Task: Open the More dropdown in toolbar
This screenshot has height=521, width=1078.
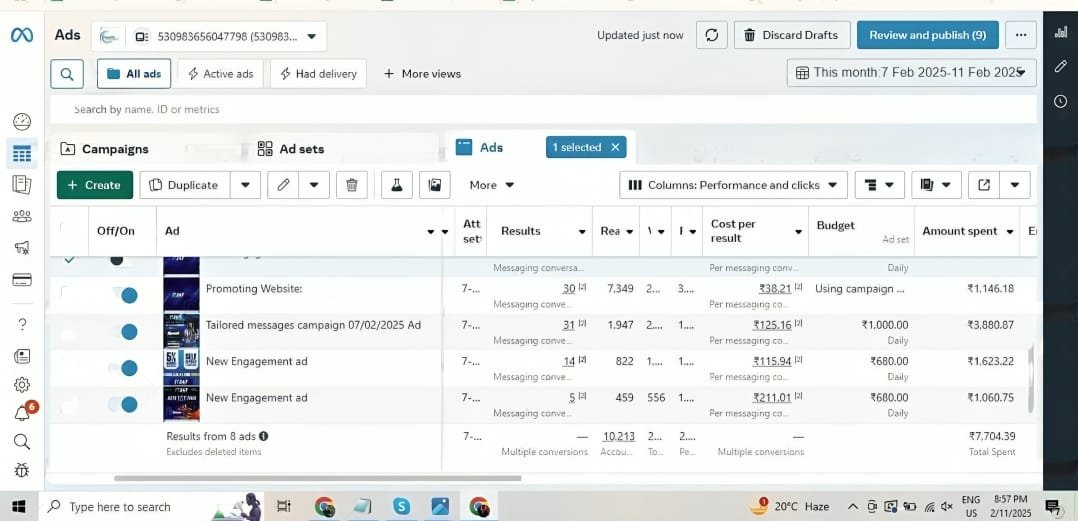Action: click(x=492, y=185)
